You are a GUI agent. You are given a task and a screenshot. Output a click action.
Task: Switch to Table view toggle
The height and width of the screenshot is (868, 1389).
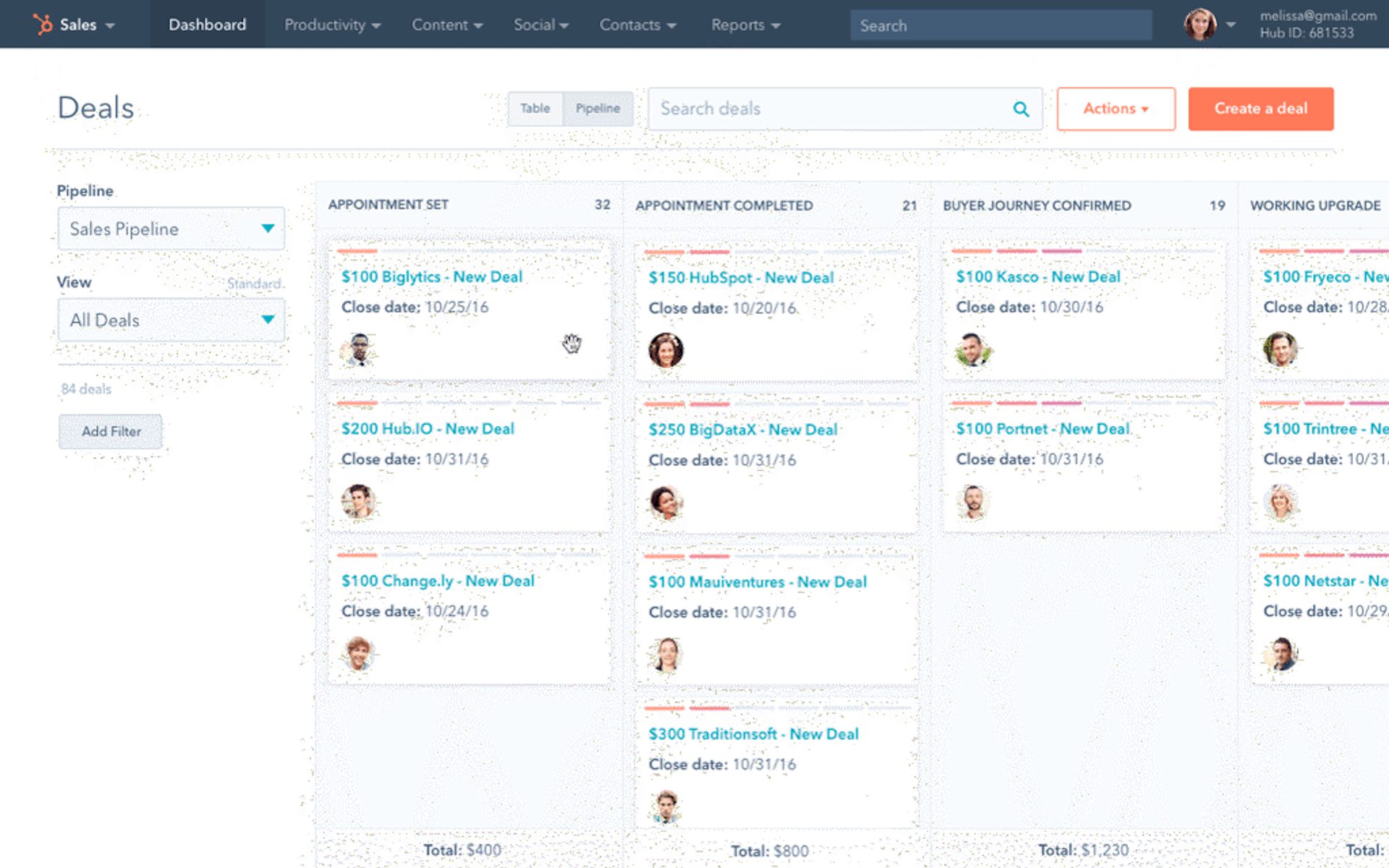click(535, 109)
